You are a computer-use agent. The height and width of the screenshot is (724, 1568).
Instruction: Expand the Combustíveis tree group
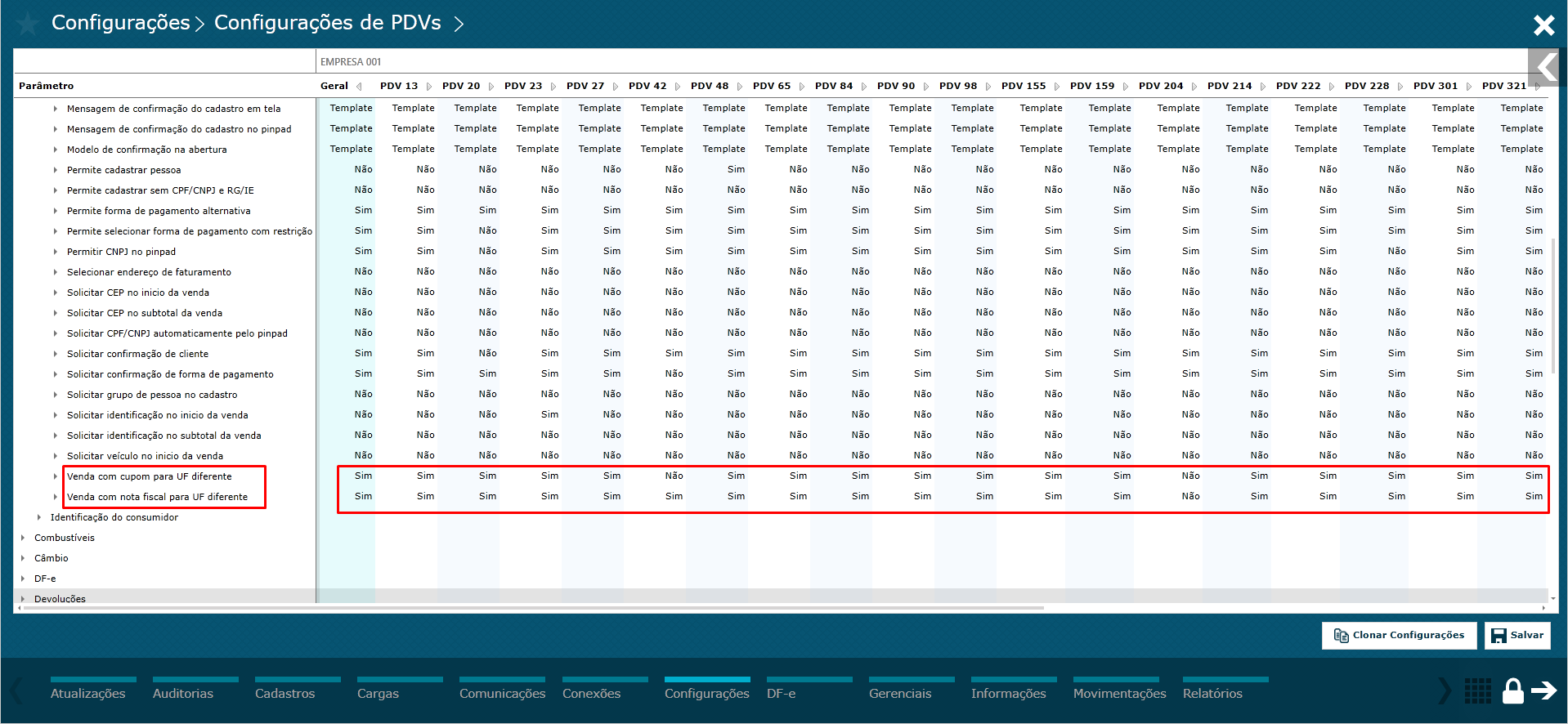(23, 538)
